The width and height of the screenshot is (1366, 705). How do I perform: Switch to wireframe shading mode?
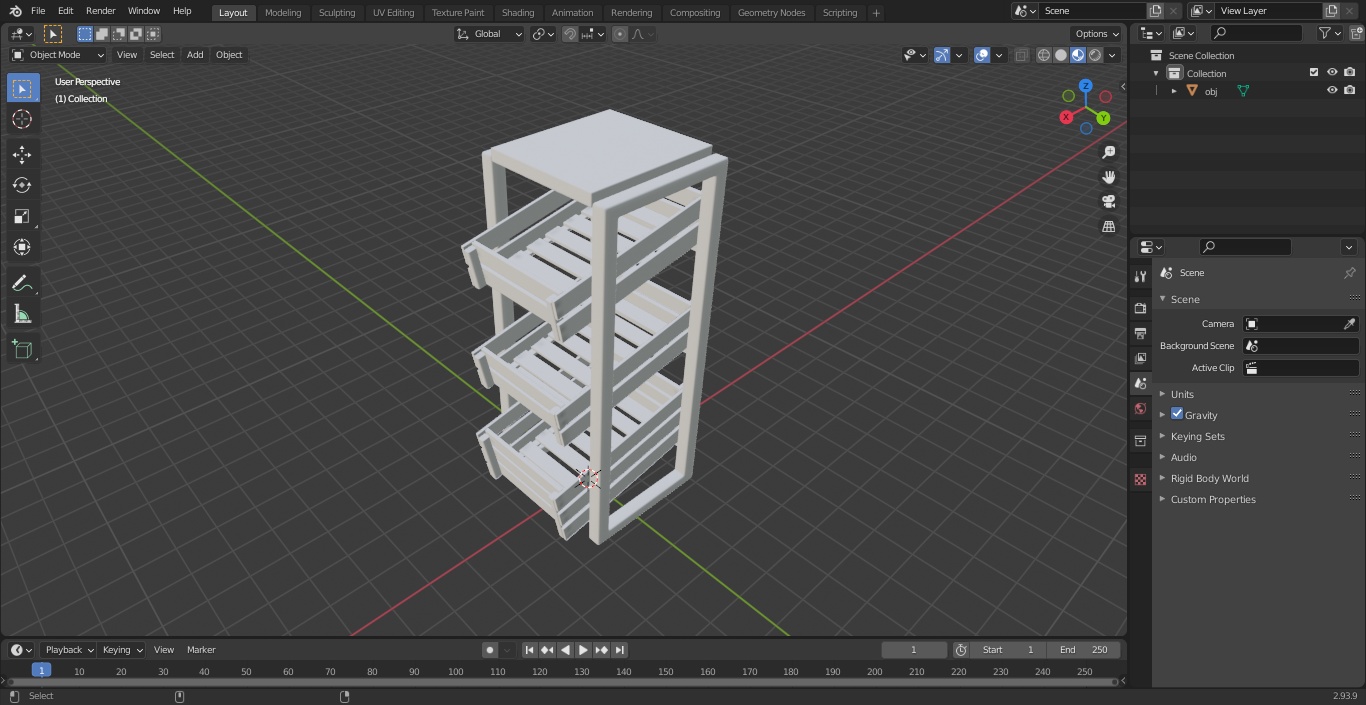[x=1044, y=55]
